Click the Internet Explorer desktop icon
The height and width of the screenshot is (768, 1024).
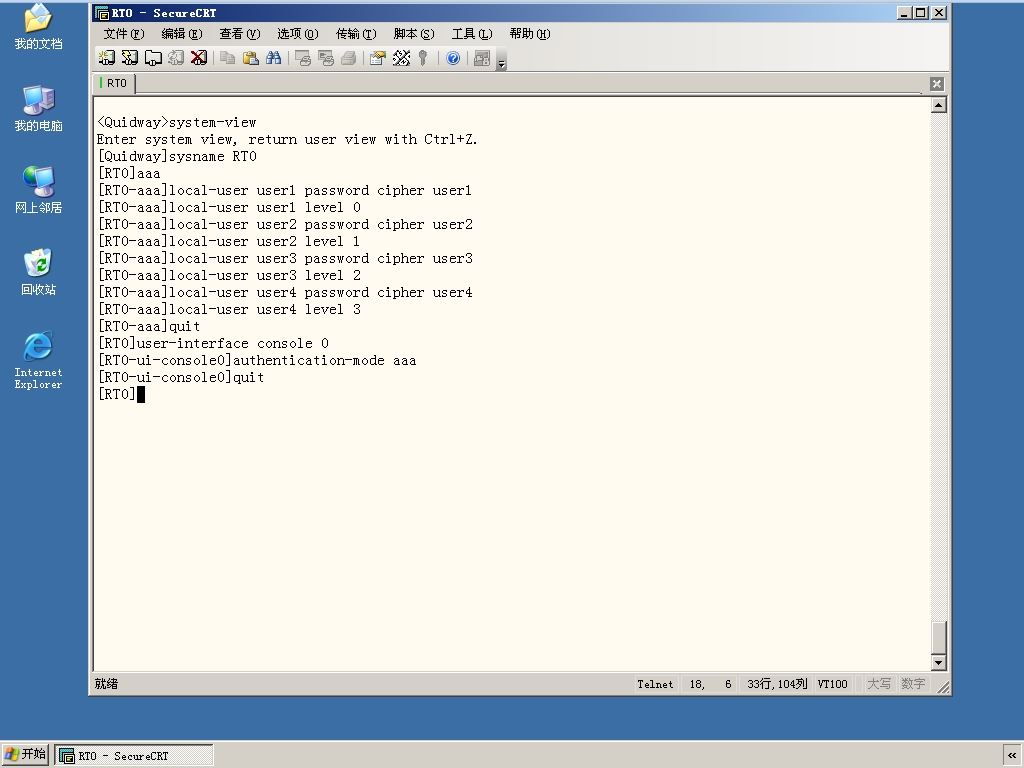click(39, 360)
